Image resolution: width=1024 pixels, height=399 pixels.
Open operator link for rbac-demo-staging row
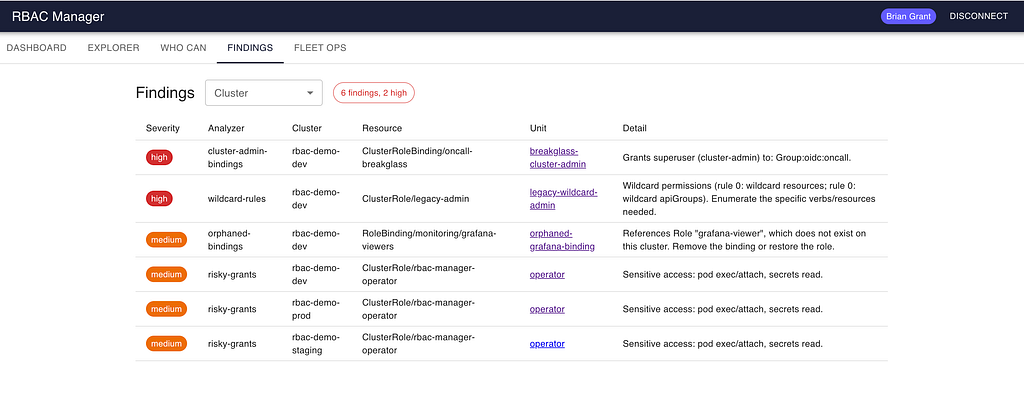point(547,343)
